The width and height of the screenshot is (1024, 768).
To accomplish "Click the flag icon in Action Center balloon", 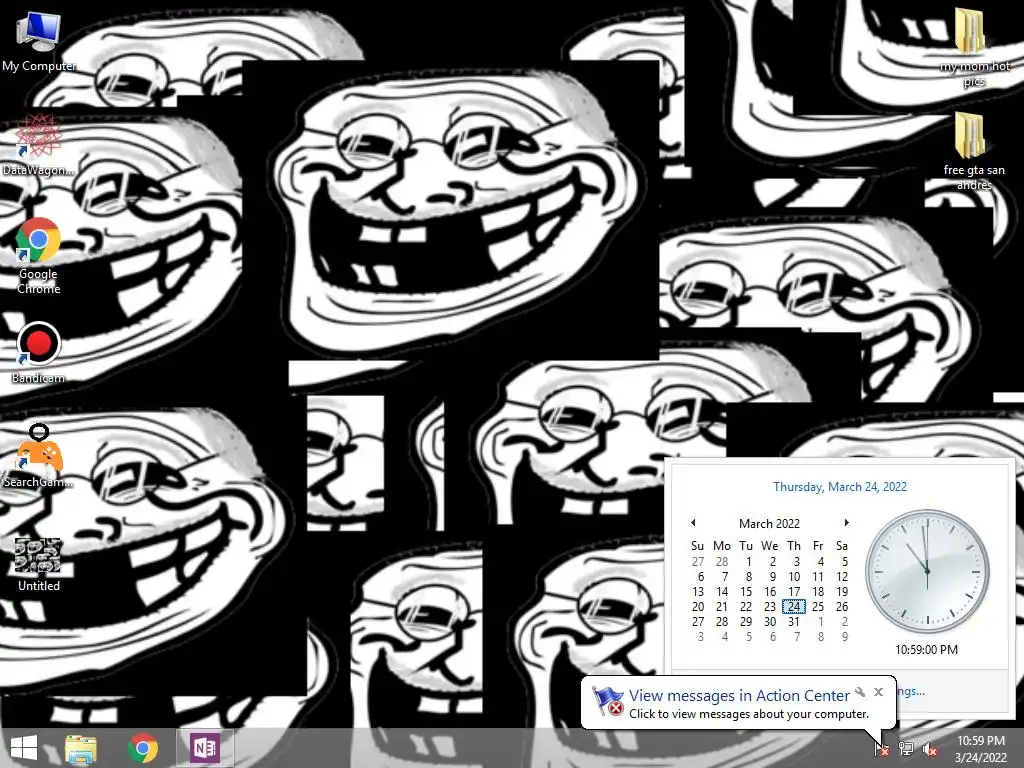I will (x=607, y=701).
